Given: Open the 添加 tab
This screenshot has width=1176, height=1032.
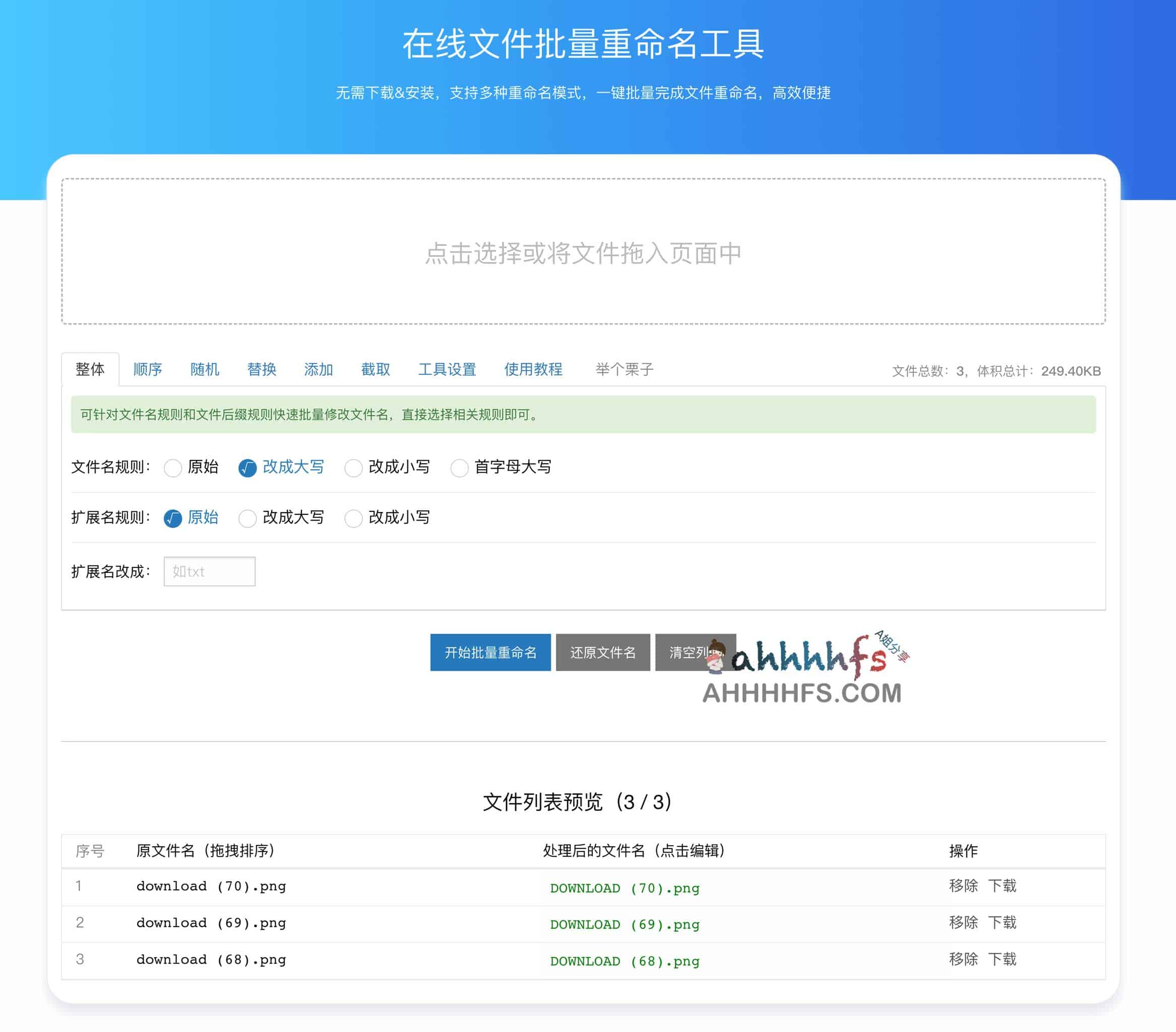Looking at the screenshot, I should coord(319,370).
